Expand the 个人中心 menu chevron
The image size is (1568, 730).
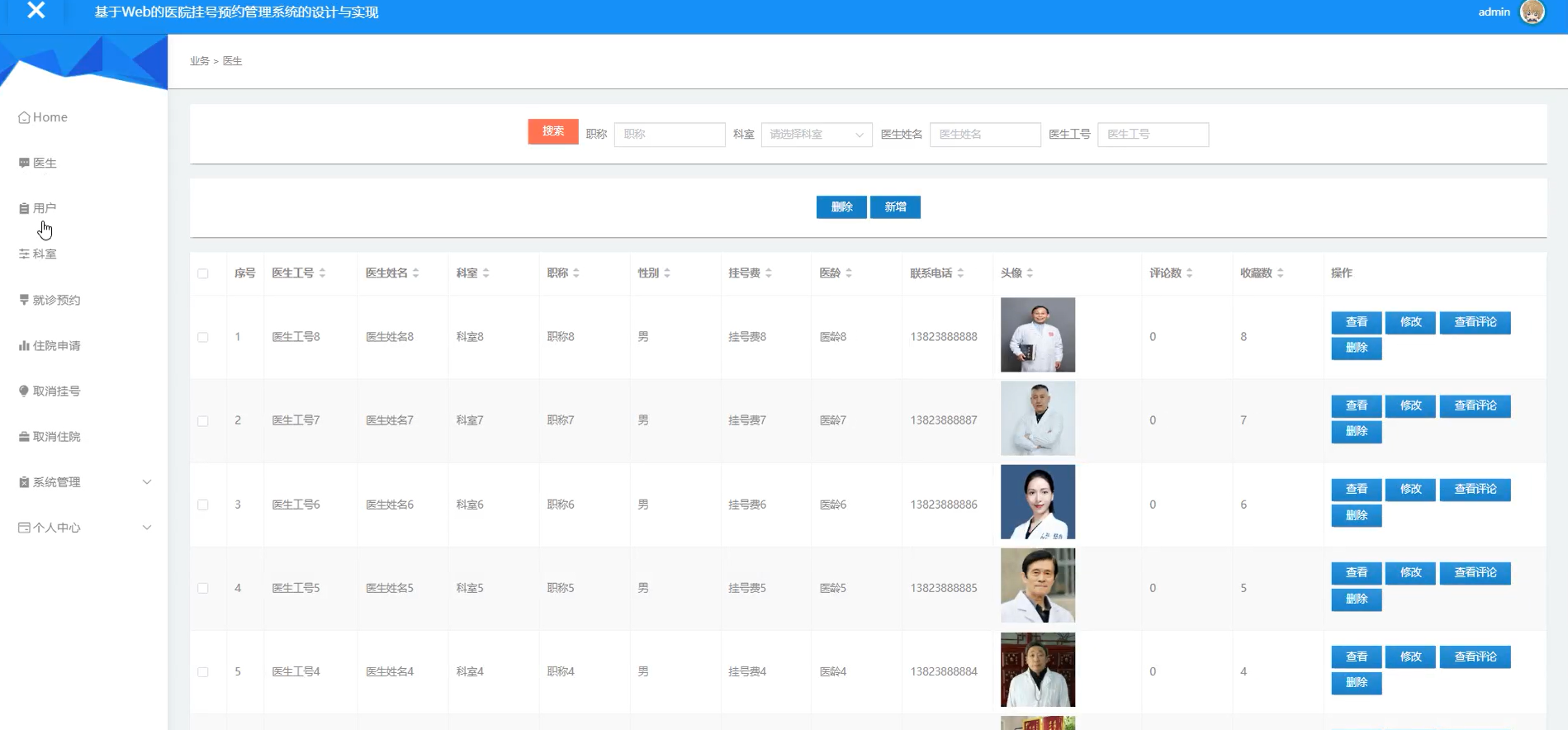[147, 528]
